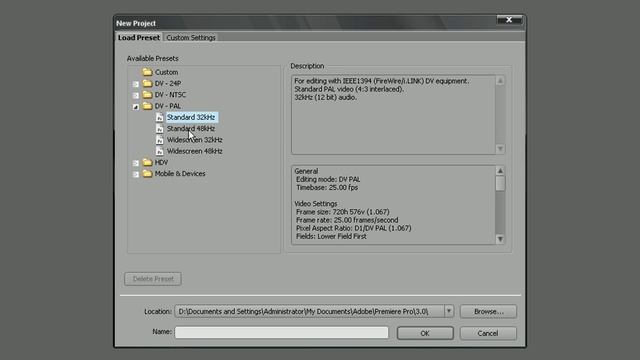Expand the DV - 24P preset folder

click(136, 84)
